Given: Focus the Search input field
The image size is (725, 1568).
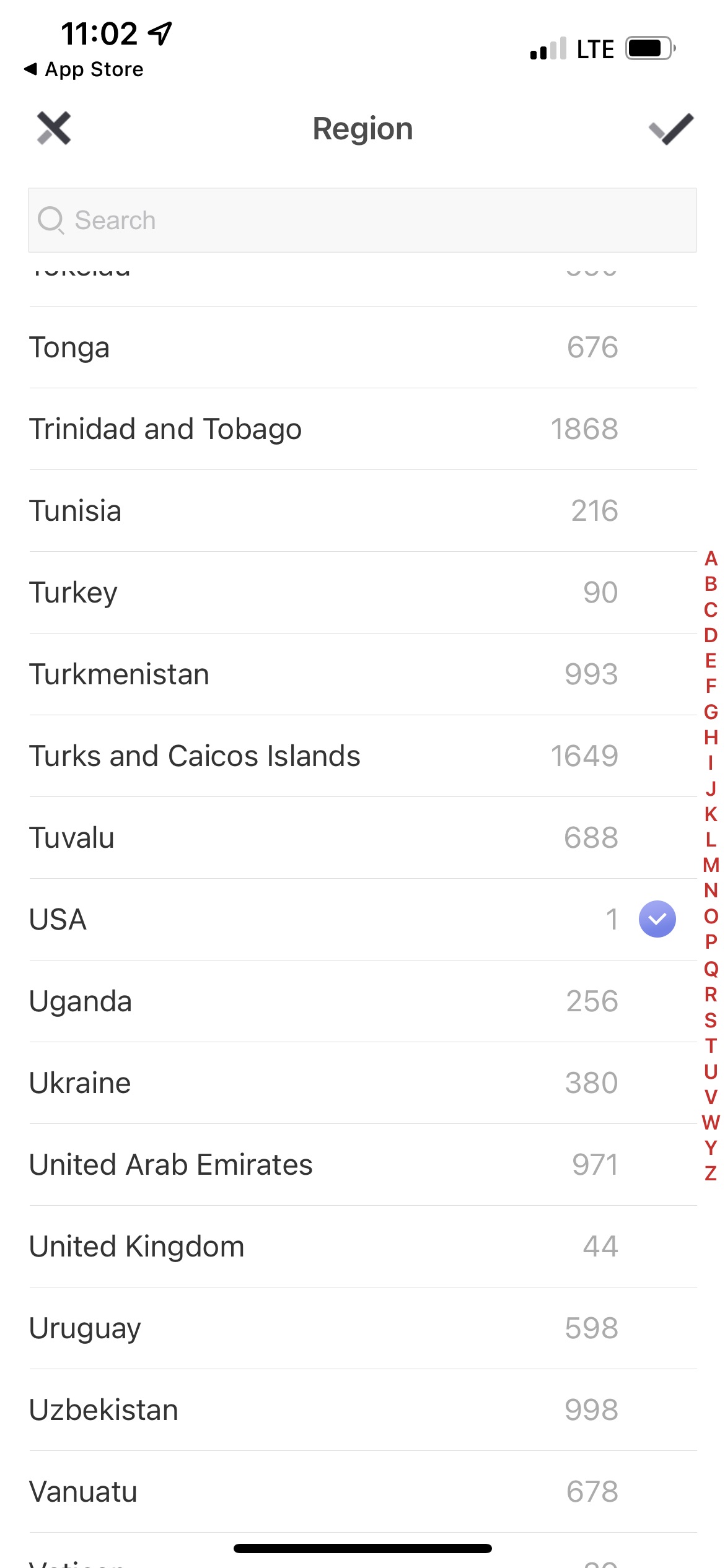Looking at the screenshot, I should pyautogui.click(x=362, y=220).
